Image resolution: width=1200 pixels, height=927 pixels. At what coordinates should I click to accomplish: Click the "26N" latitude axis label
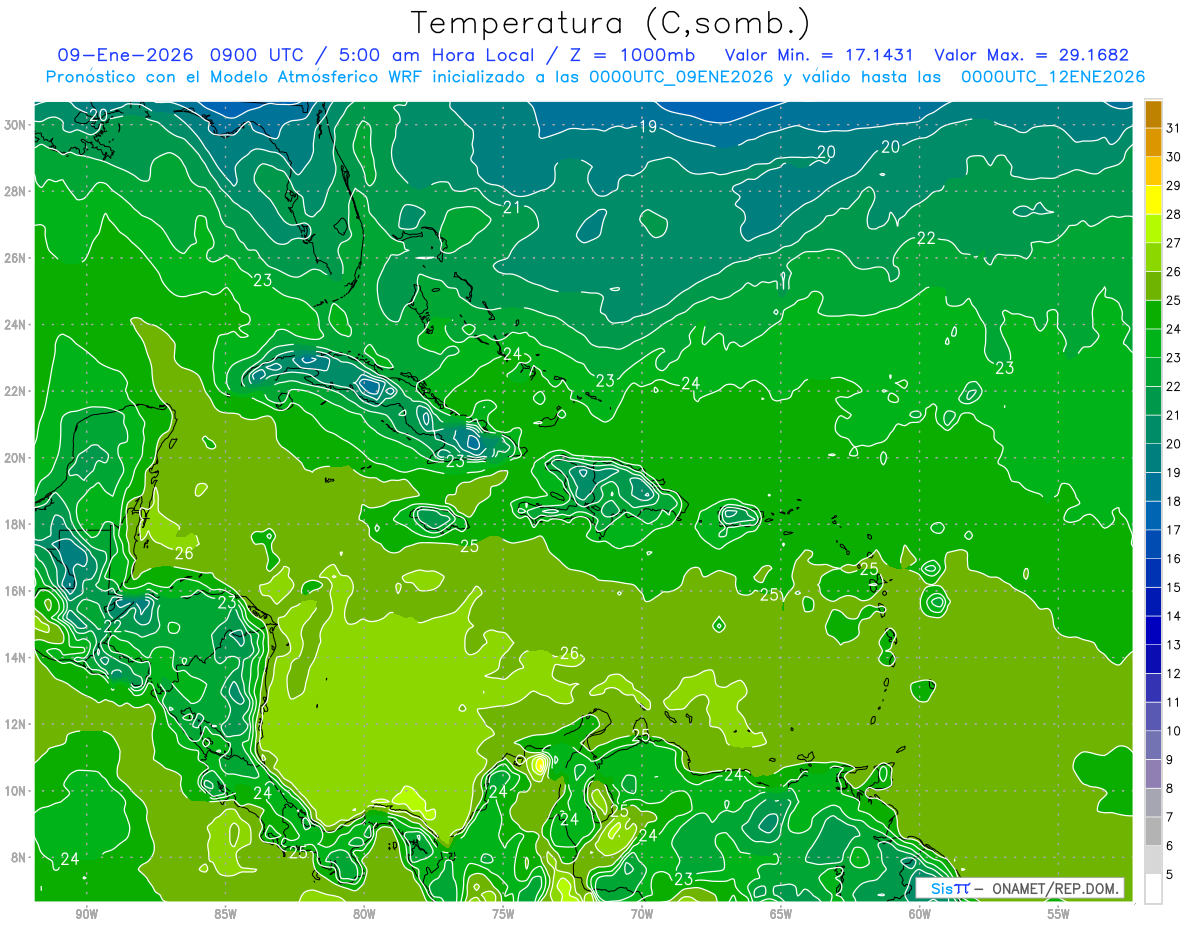click(16, 258)
